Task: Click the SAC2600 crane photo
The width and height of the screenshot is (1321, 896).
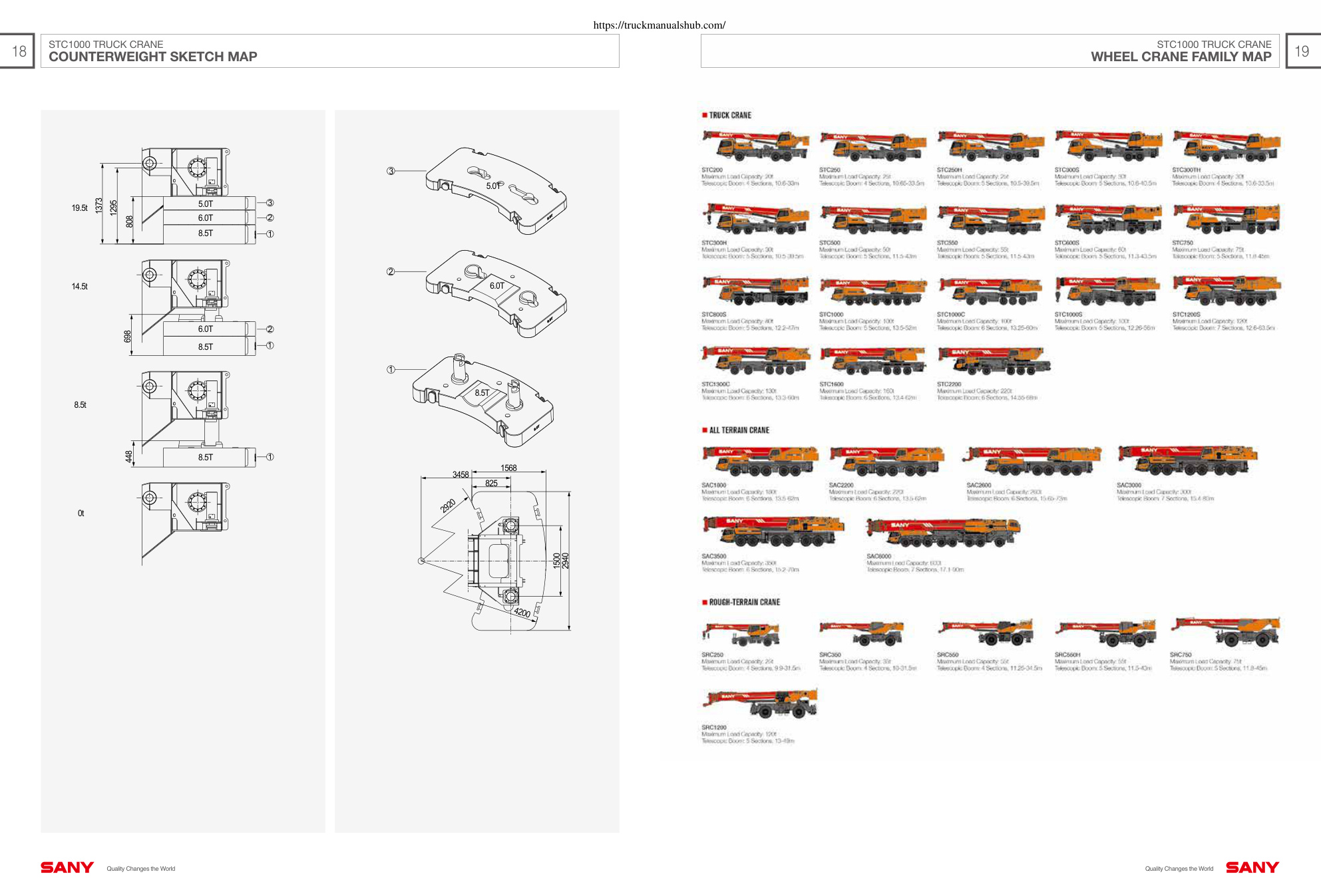Action: click(1032, 461)
